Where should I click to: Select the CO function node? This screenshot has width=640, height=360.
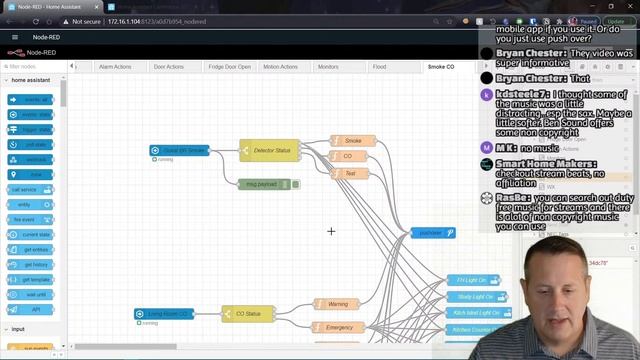click(x=348, y=156)
